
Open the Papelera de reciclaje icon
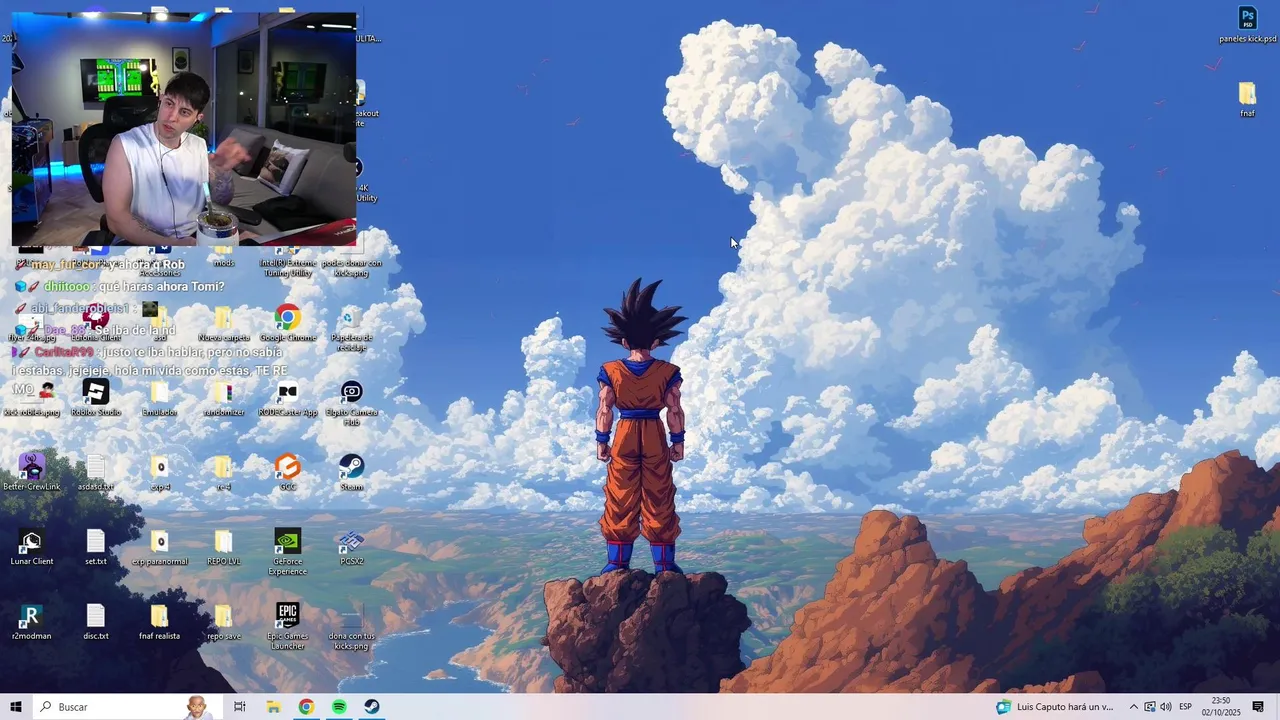coord(351,328)
